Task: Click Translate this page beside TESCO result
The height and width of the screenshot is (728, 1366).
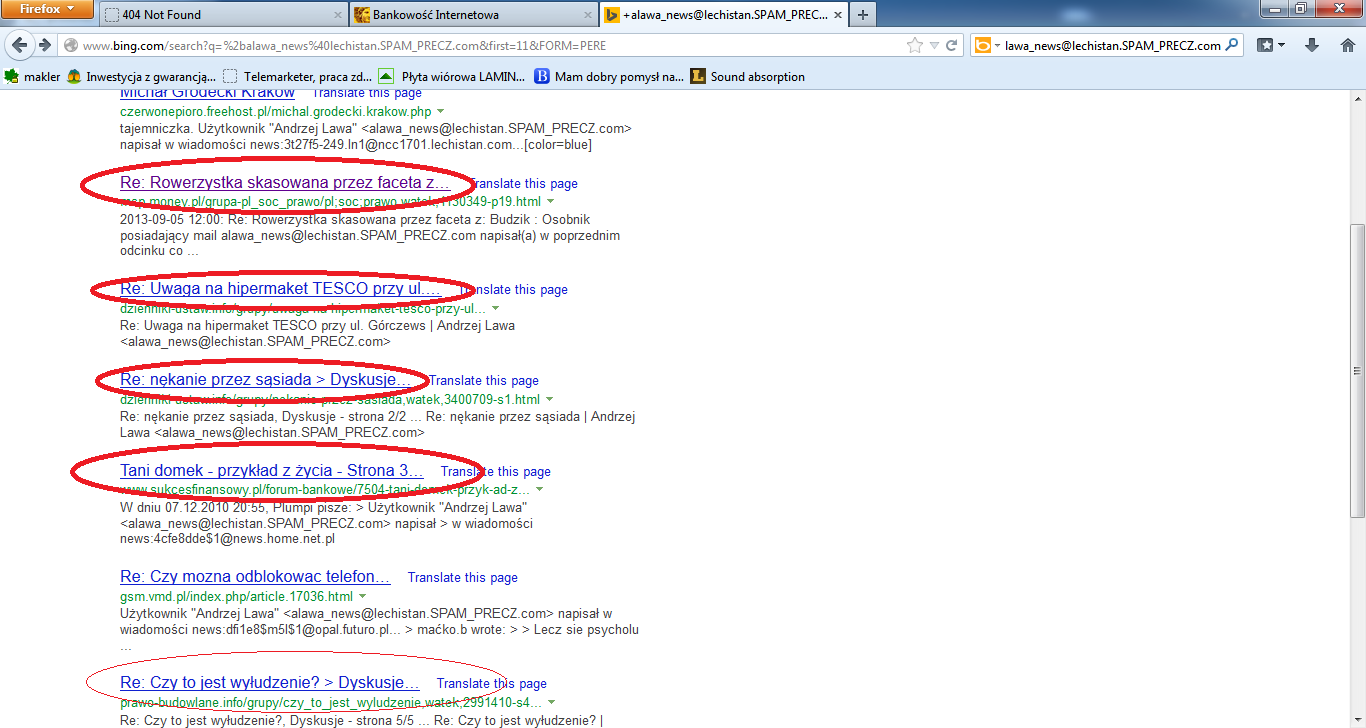Action: tap(513, 290)
